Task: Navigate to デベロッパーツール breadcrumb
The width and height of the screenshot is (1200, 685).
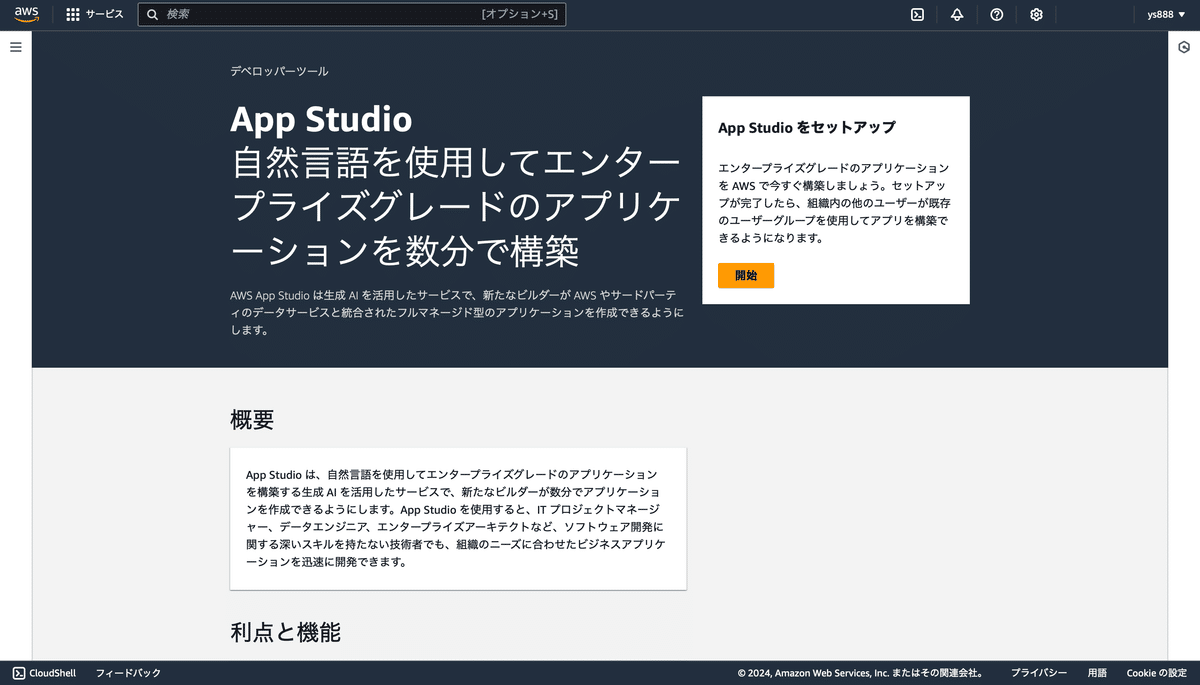Action: (x=279, y=71)
